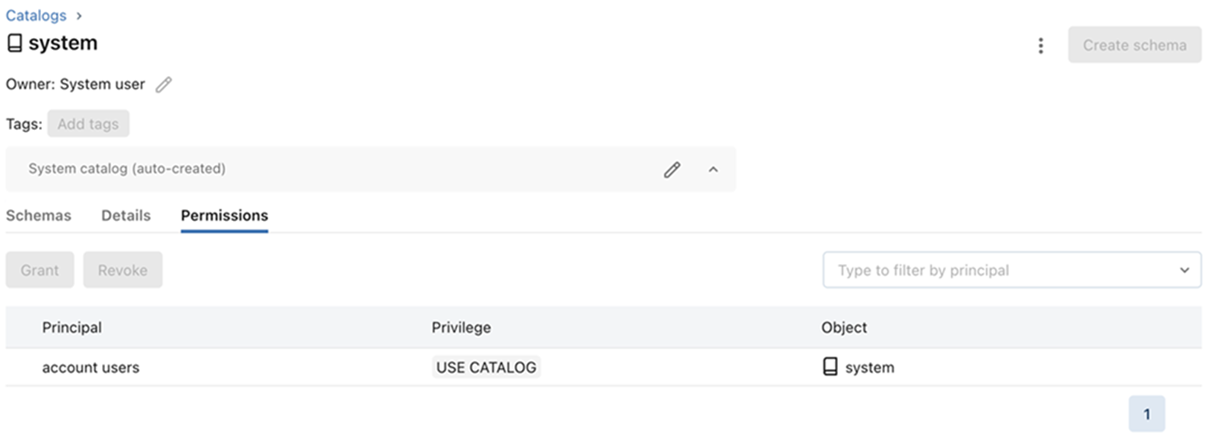Click the Add tags button
The width and height of the screenshot is (1219, 448).
[x=88, y=124]
